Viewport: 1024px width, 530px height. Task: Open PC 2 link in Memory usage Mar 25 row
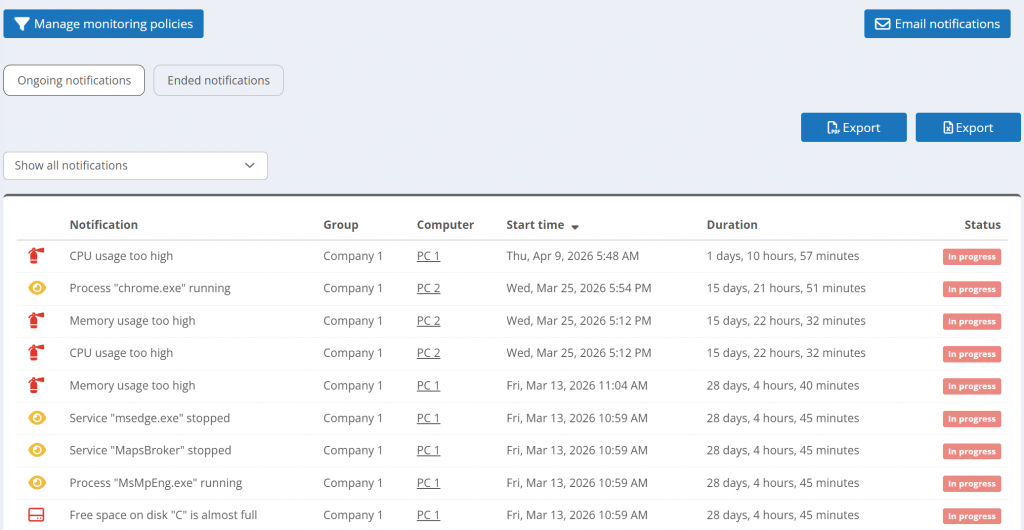(428, 320)
